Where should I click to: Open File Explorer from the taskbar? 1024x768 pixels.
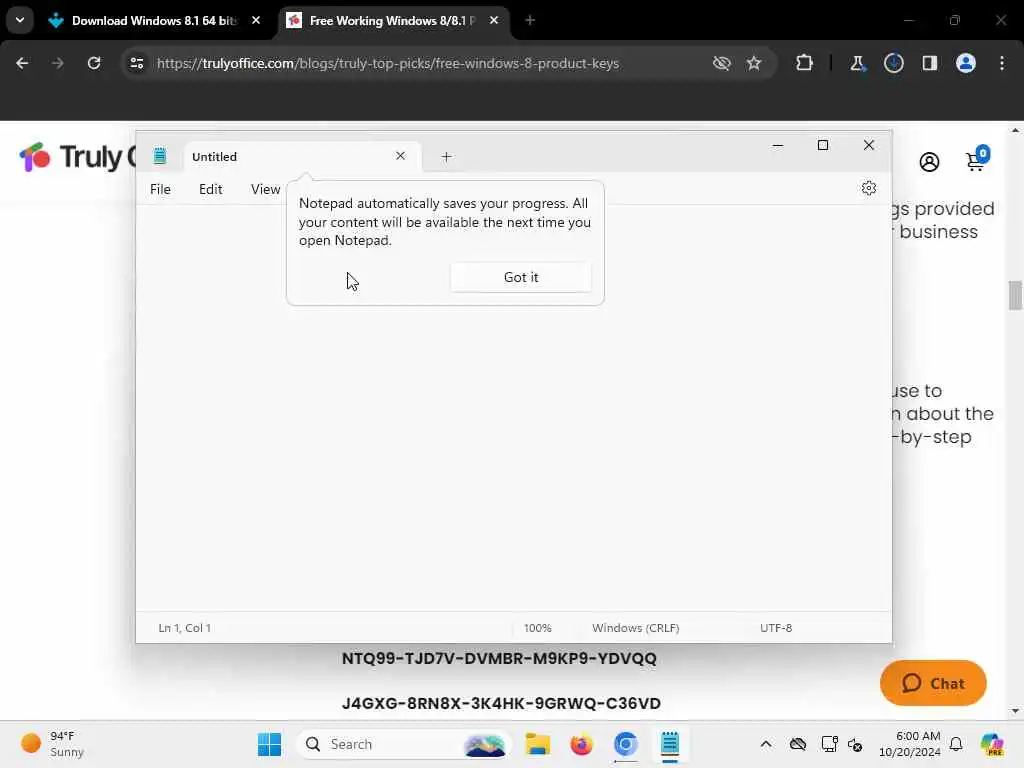pos(537,744)
